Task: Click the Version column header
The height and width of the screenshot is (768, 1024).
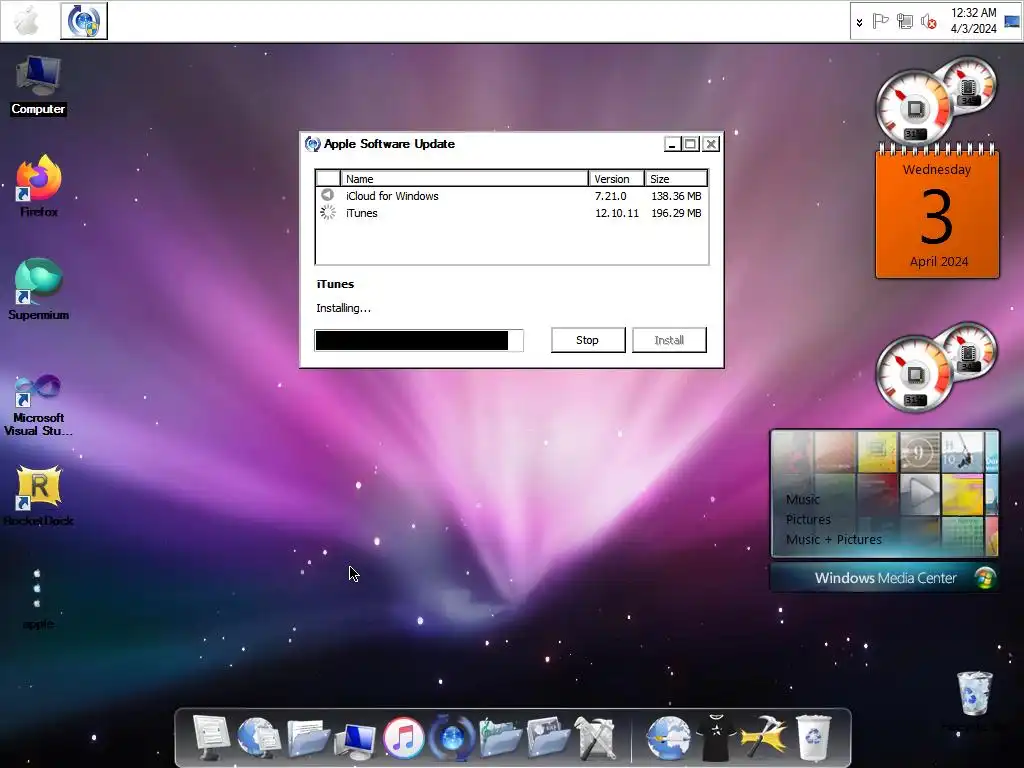Action: 616,178
